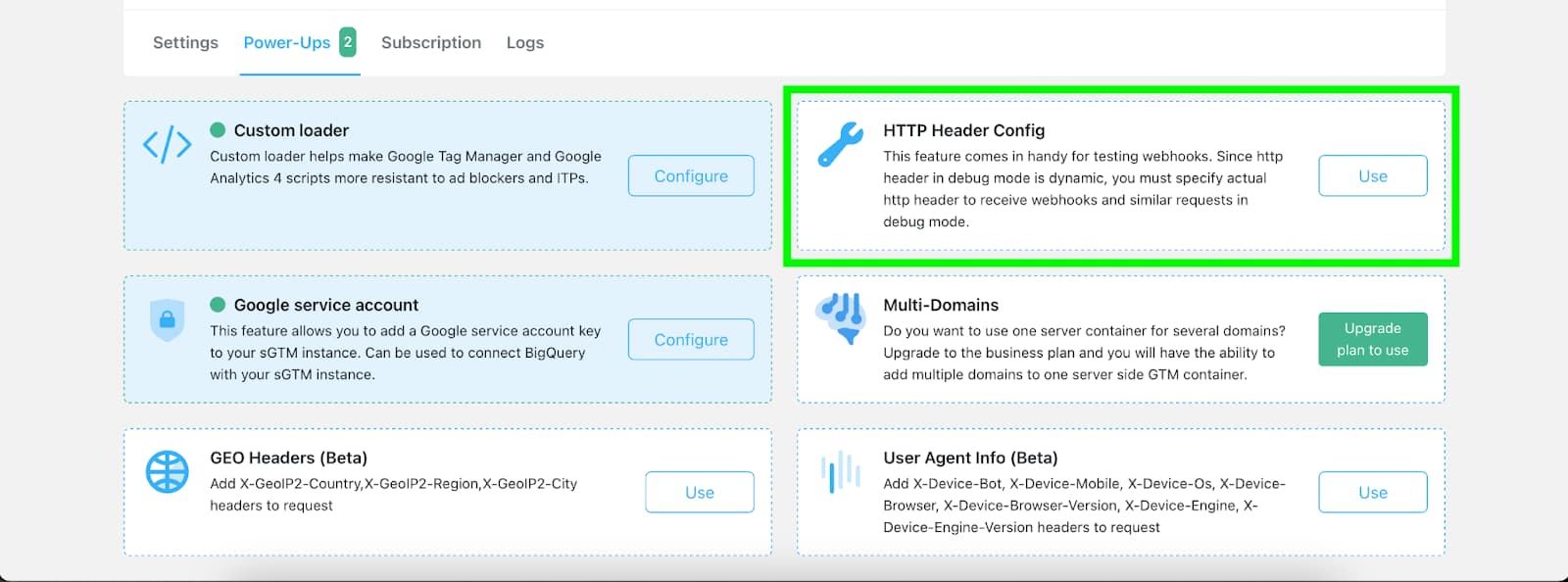The image size is (1568, 582).
Task: Click the Google service account shield lock icon
Action: (167, 319)
